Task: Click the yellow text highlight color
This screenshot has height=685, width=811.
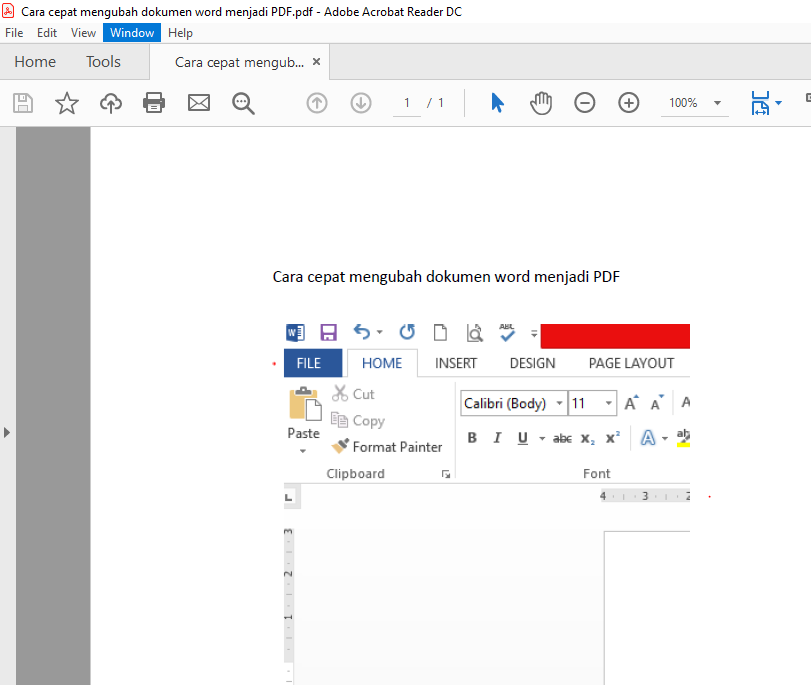Action: click(x=683, y=438)
